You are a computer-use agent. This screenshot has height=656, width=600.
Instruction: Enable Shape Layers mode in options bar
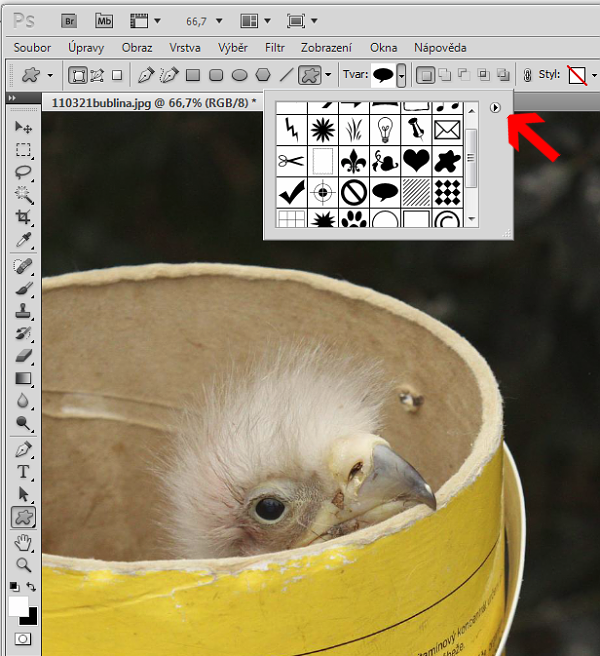pyautogui.click(x=78, y=74)
